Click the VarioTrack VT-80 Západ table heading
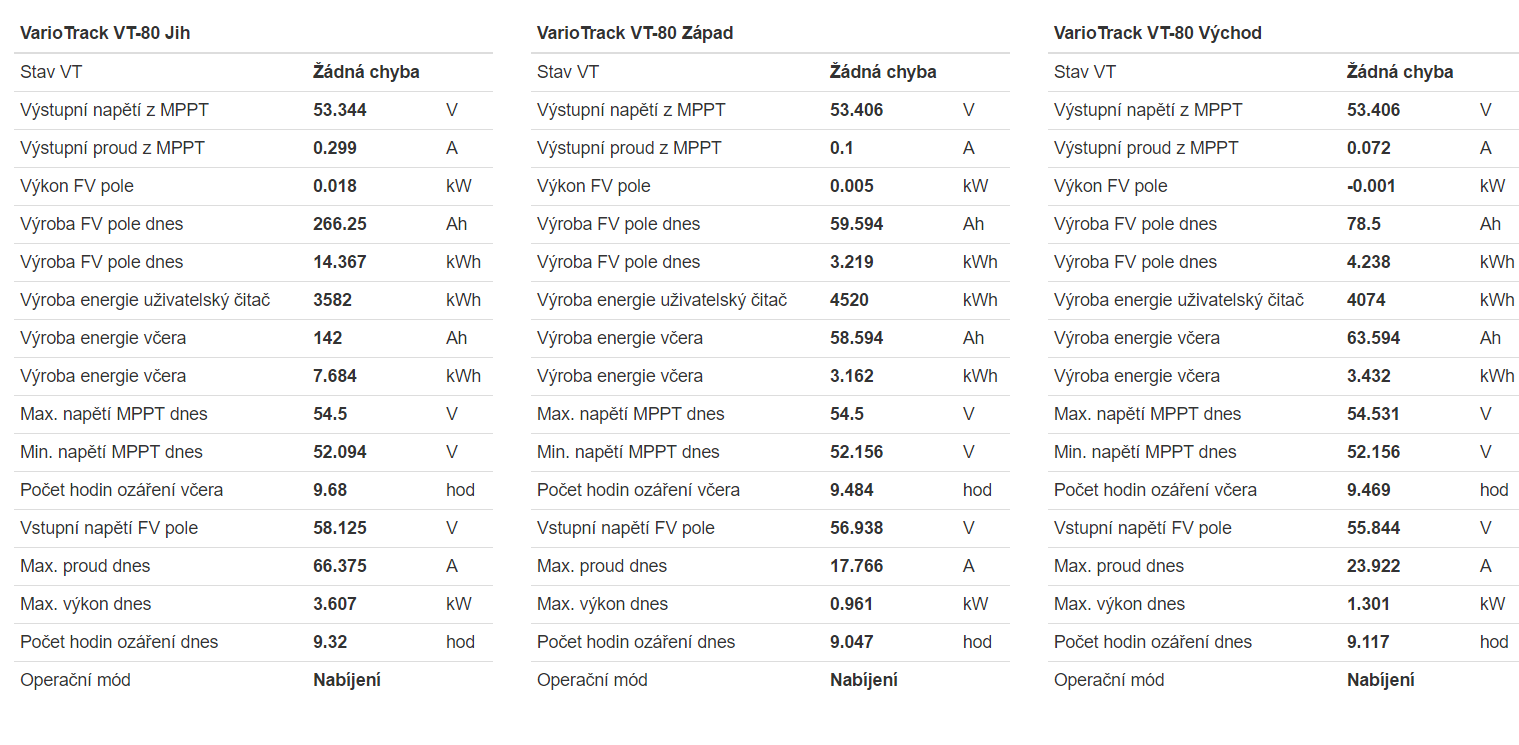This screenshot has height=745, width=1519. [x=635, y=33]
